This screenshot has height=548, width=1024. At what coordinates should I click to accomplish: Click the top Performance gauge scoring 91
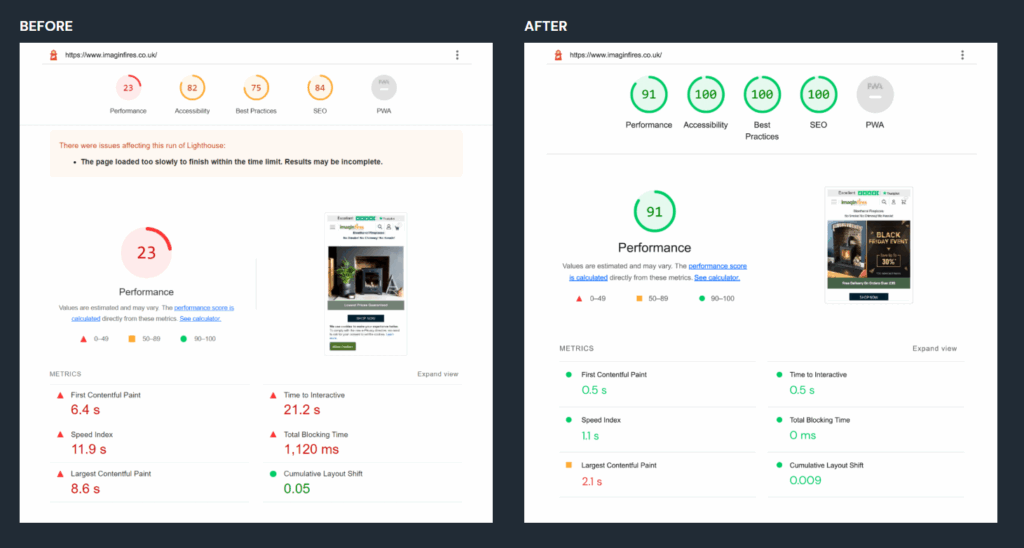point(648,94)
